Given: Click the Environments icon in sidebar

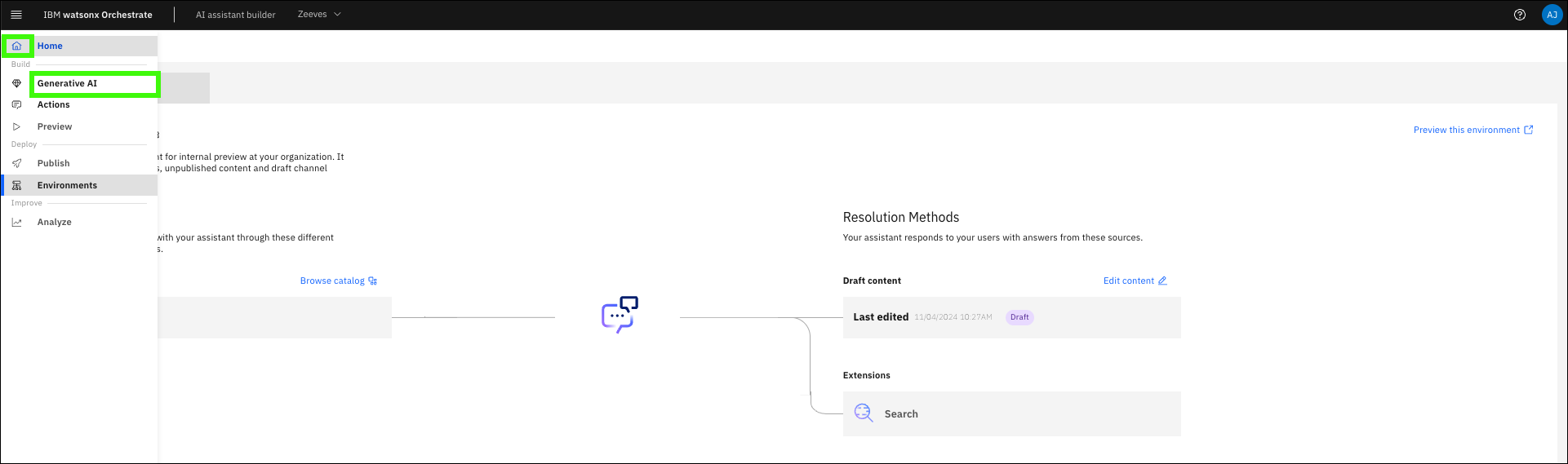Looking at the screenshot, I should [x=16, y=185].
